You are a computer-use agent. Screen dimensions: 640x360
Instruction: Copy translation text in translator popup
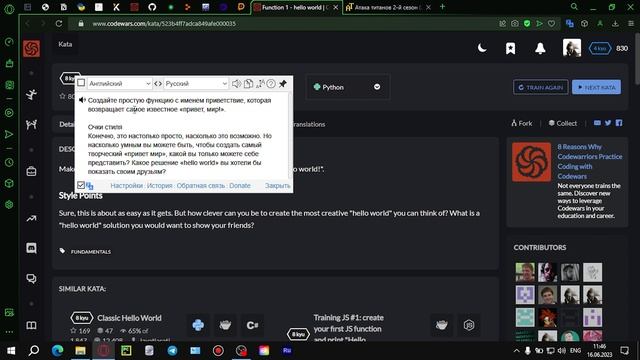pyautogui.click(x=248, y=83)
